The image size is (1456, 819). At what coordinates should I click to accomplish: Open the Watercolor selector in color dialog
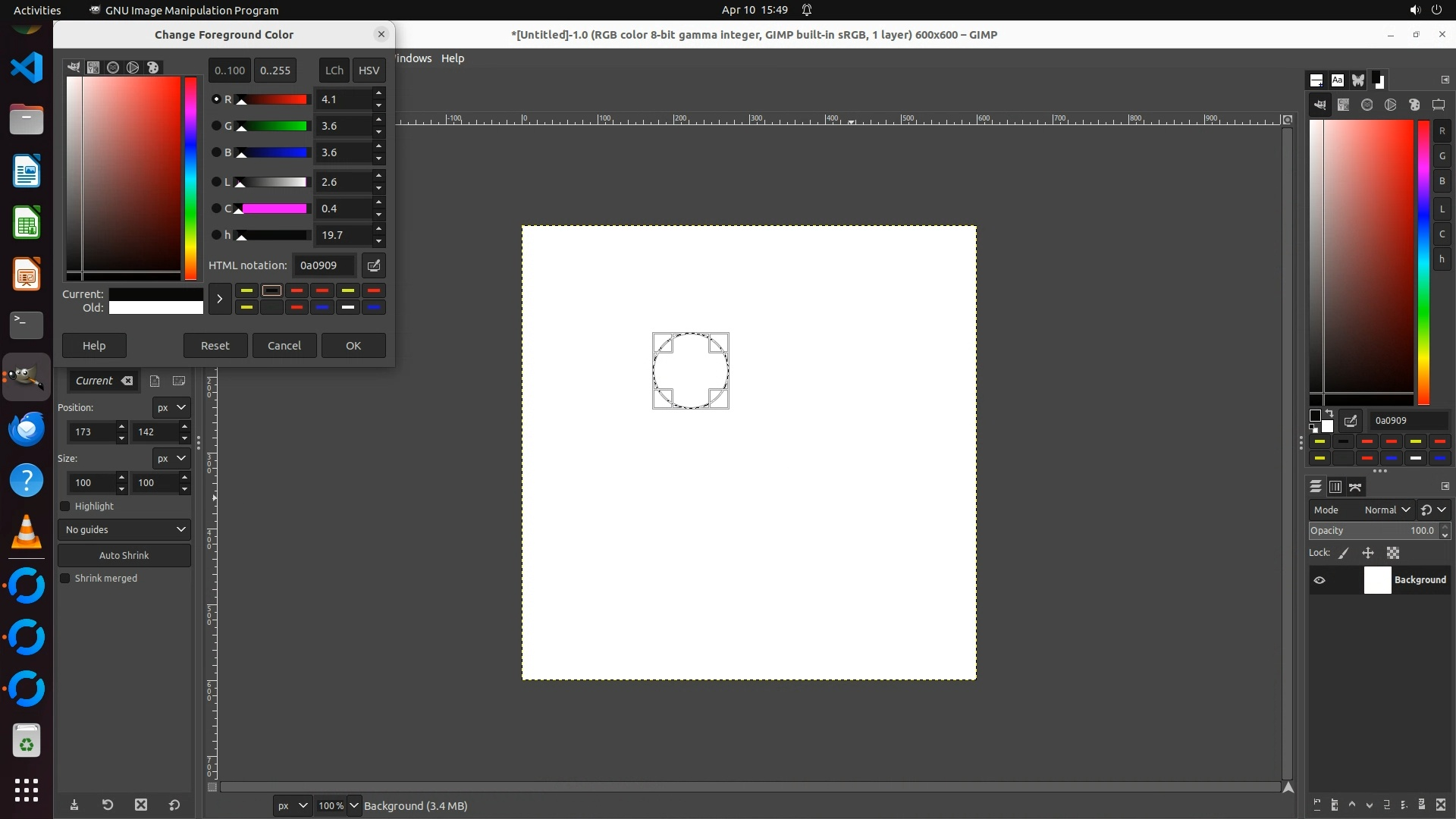tap(113, 67)
